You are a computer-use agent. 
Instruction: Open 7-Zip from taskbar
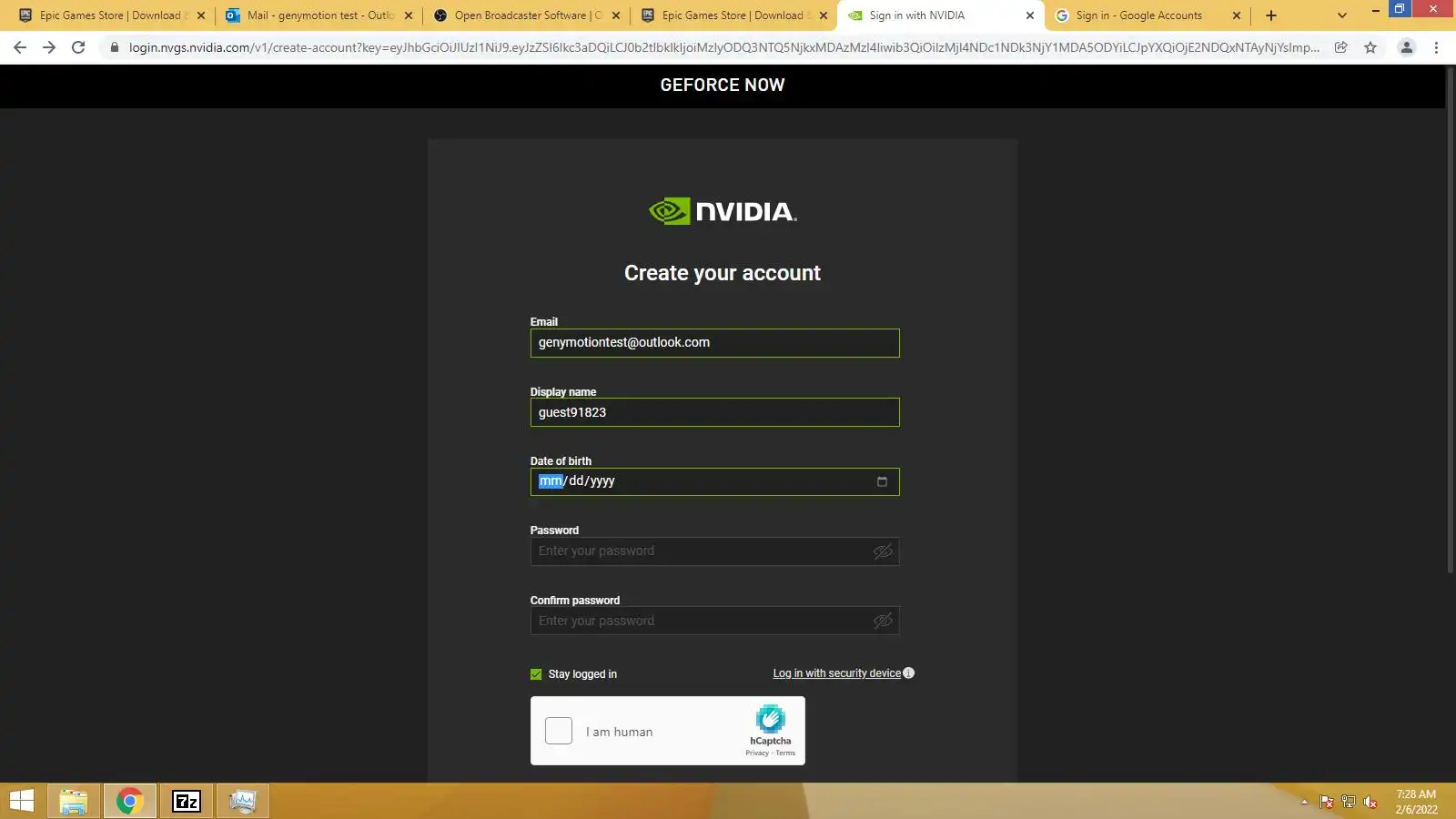point(187,801)
